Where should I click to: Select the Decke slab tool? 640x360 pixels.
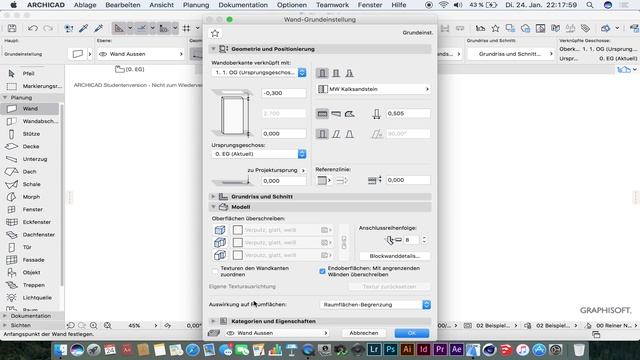click(31, 147)
